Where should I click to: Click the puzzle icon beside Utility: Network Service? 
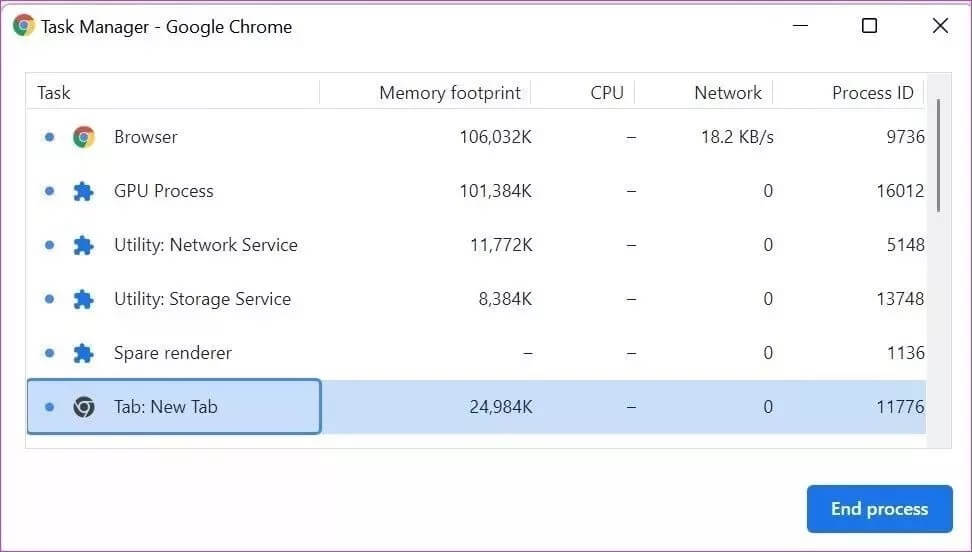click(84, 245)
